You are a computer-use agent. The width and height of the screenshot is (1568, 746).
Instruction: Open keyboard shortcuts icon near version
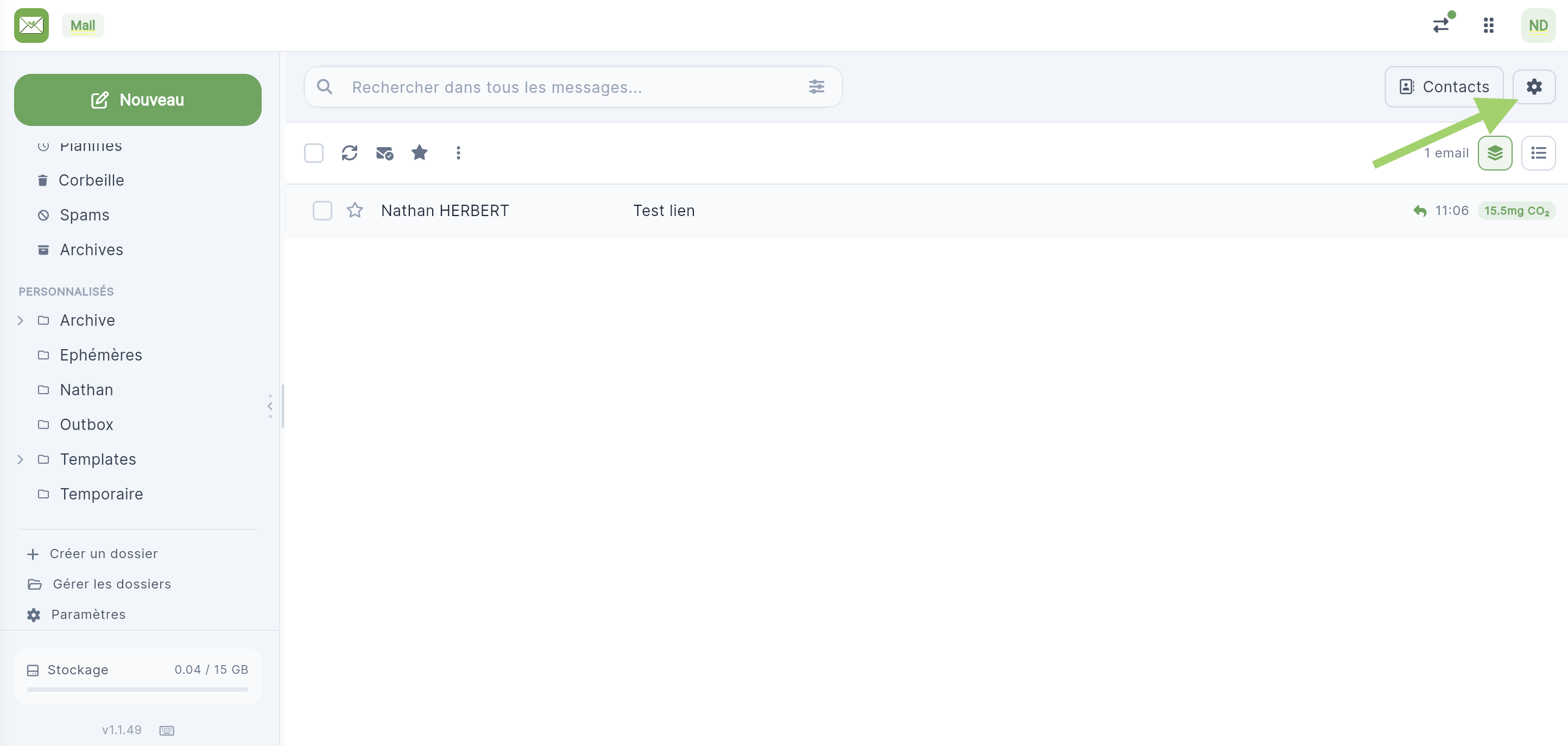[x=167, y=730]
